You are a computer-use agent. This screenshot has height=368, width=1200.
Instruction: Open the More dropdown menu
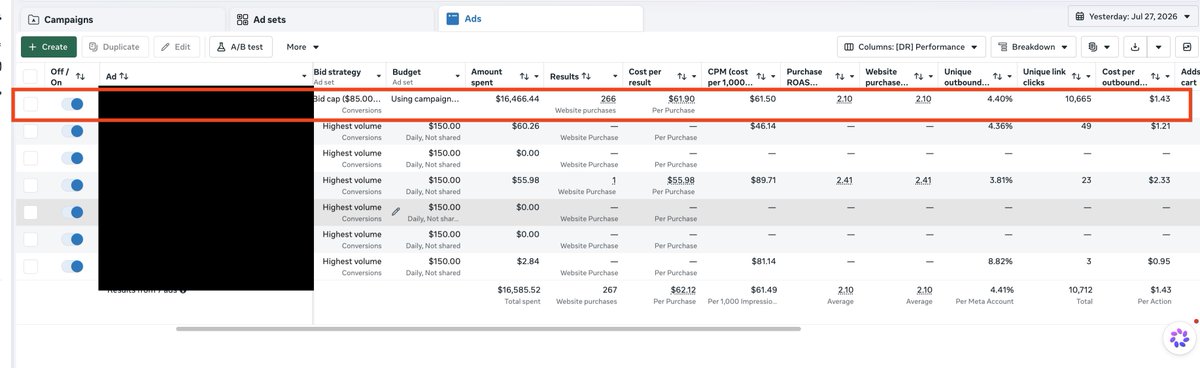coord(302,47)
